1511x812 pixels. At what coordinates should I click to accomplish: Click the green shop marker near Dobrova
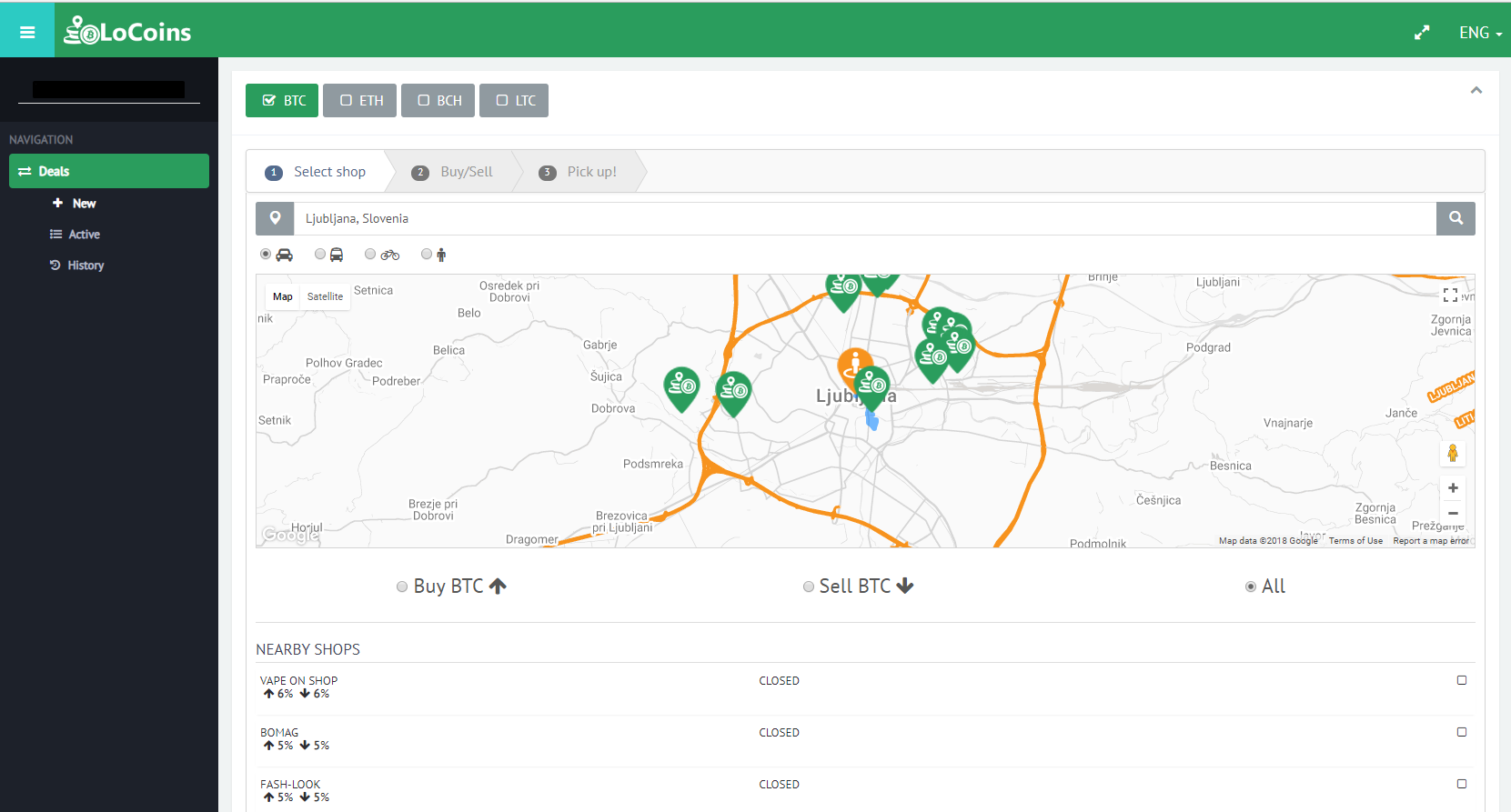(x=681, y=388)
